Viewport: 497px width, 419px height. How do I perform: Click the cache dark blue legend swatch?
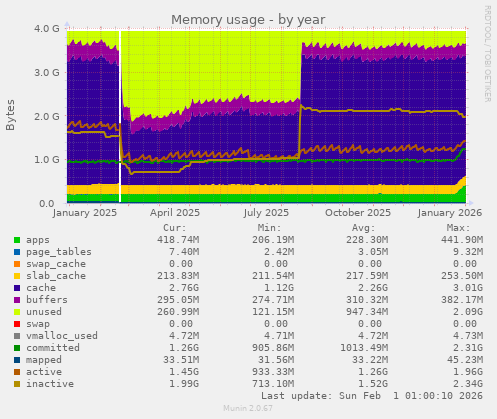17,288
